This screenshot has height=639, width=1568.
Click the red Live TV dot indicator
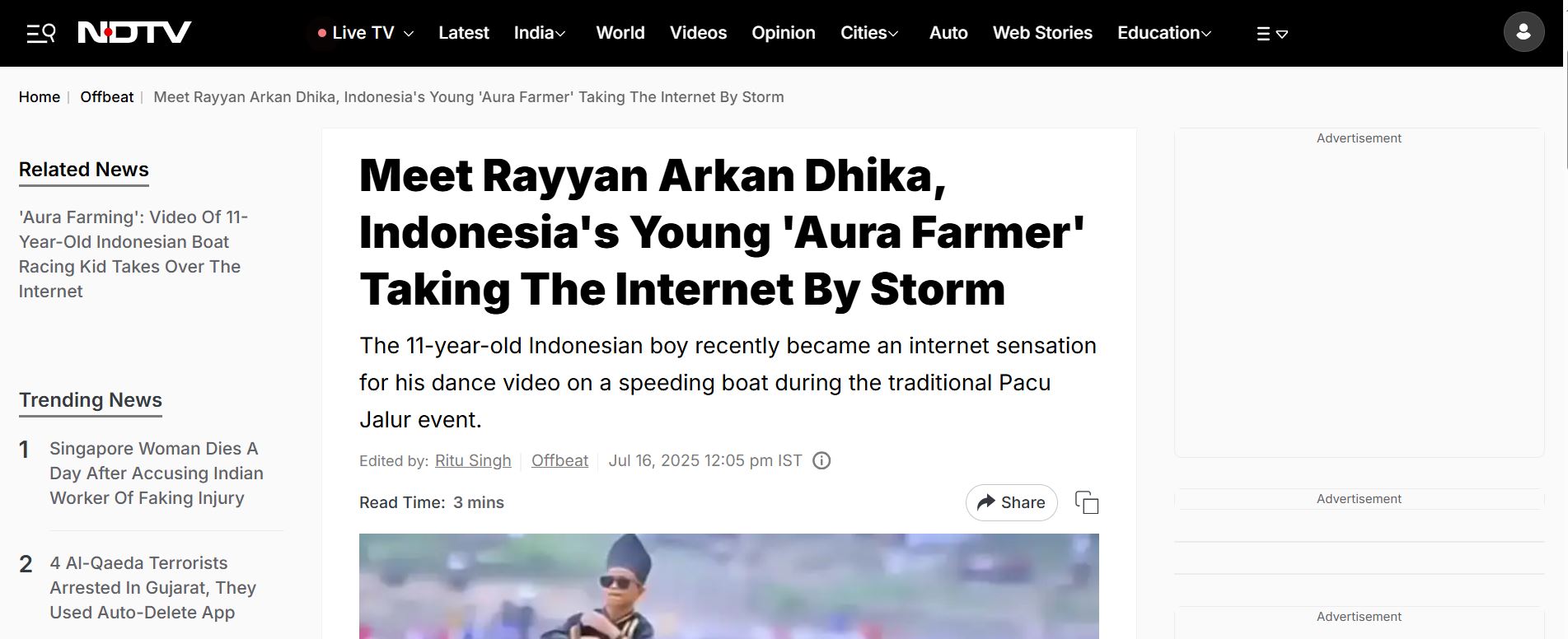click(x=322, y=33)
